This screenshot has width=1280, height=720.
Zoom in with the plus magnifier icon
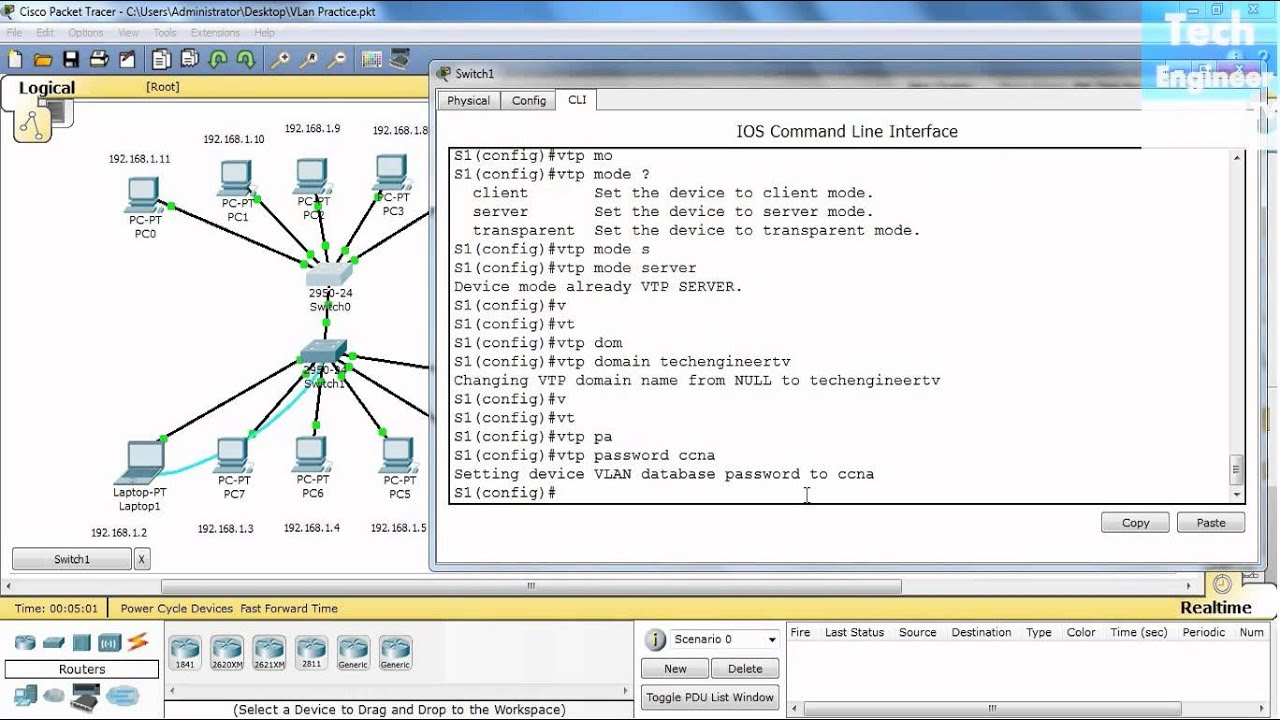click(x=281, y=60)
